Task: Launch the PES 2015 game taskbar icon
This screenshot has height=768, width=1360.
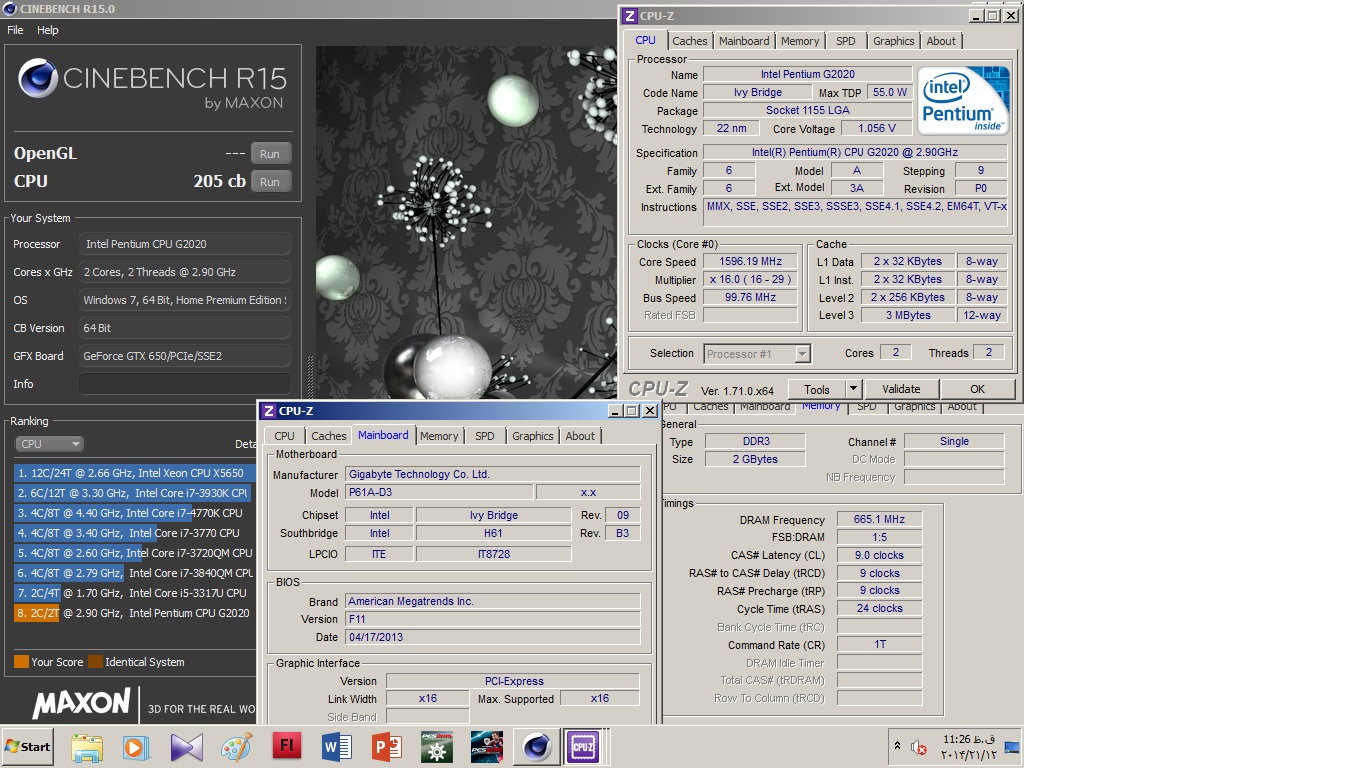Action: tap(487, 747)
